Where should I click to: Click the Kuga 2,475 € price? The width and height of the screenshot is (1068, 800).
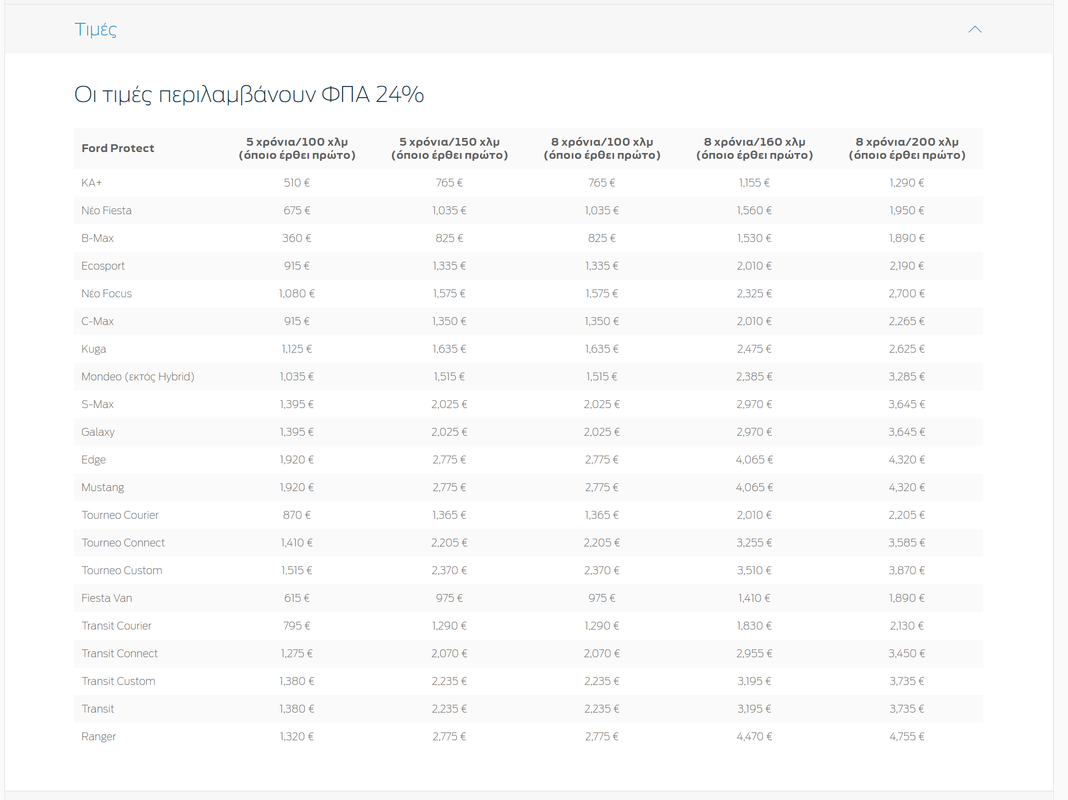(755, 349)
